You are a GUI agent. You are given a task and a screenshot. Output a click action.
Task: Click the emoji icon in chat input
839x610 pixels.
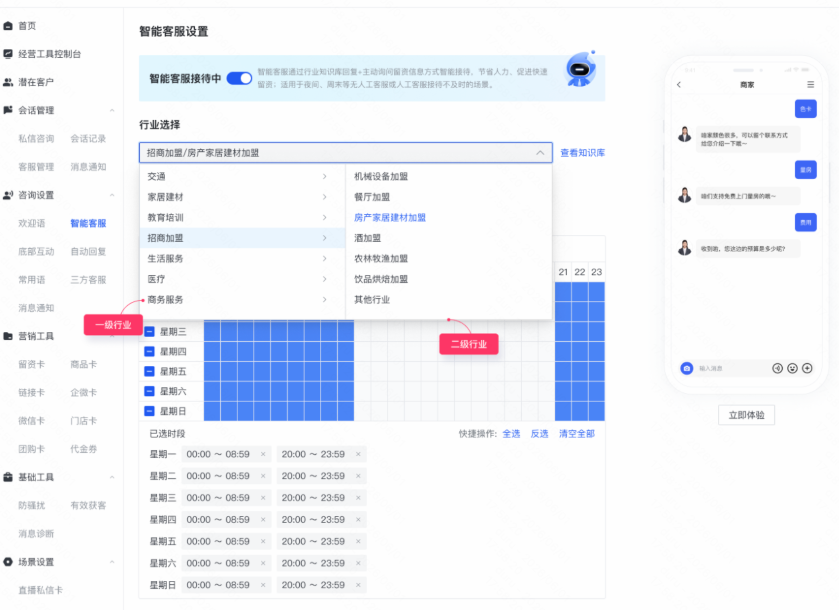[x=792, y=368]
